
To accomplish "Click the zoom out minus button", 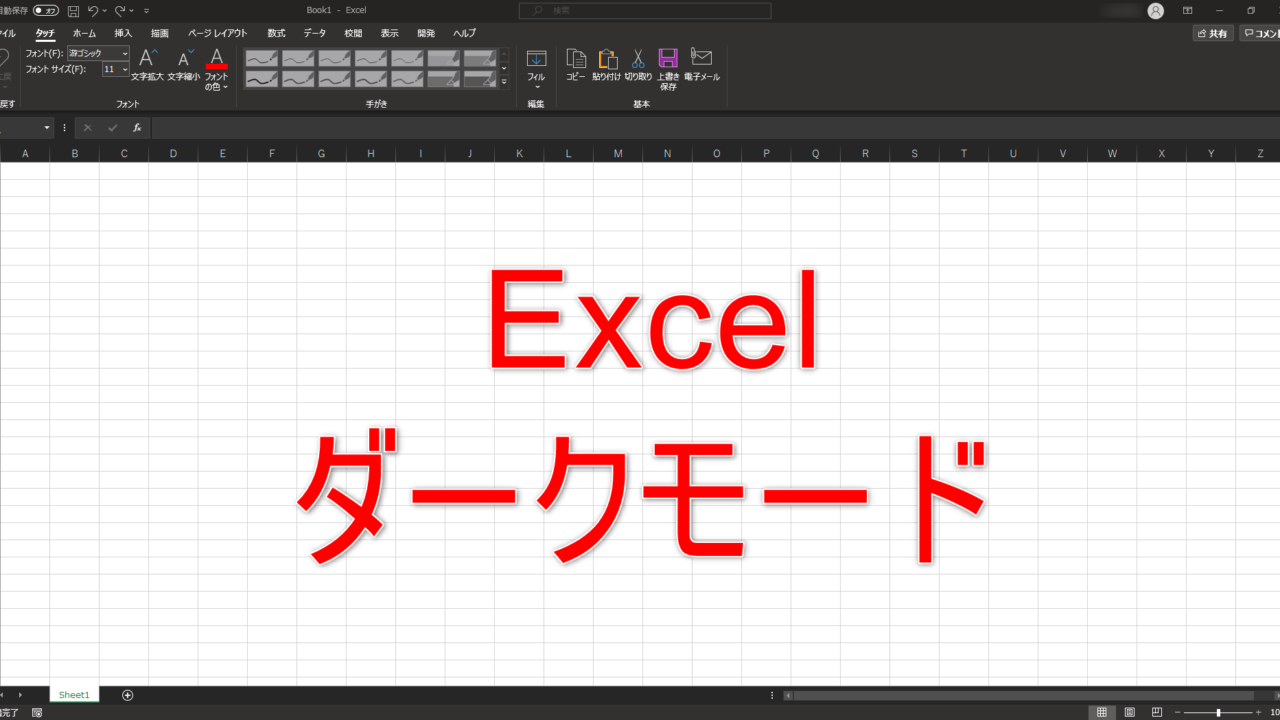I will [x=1178, y=712].
